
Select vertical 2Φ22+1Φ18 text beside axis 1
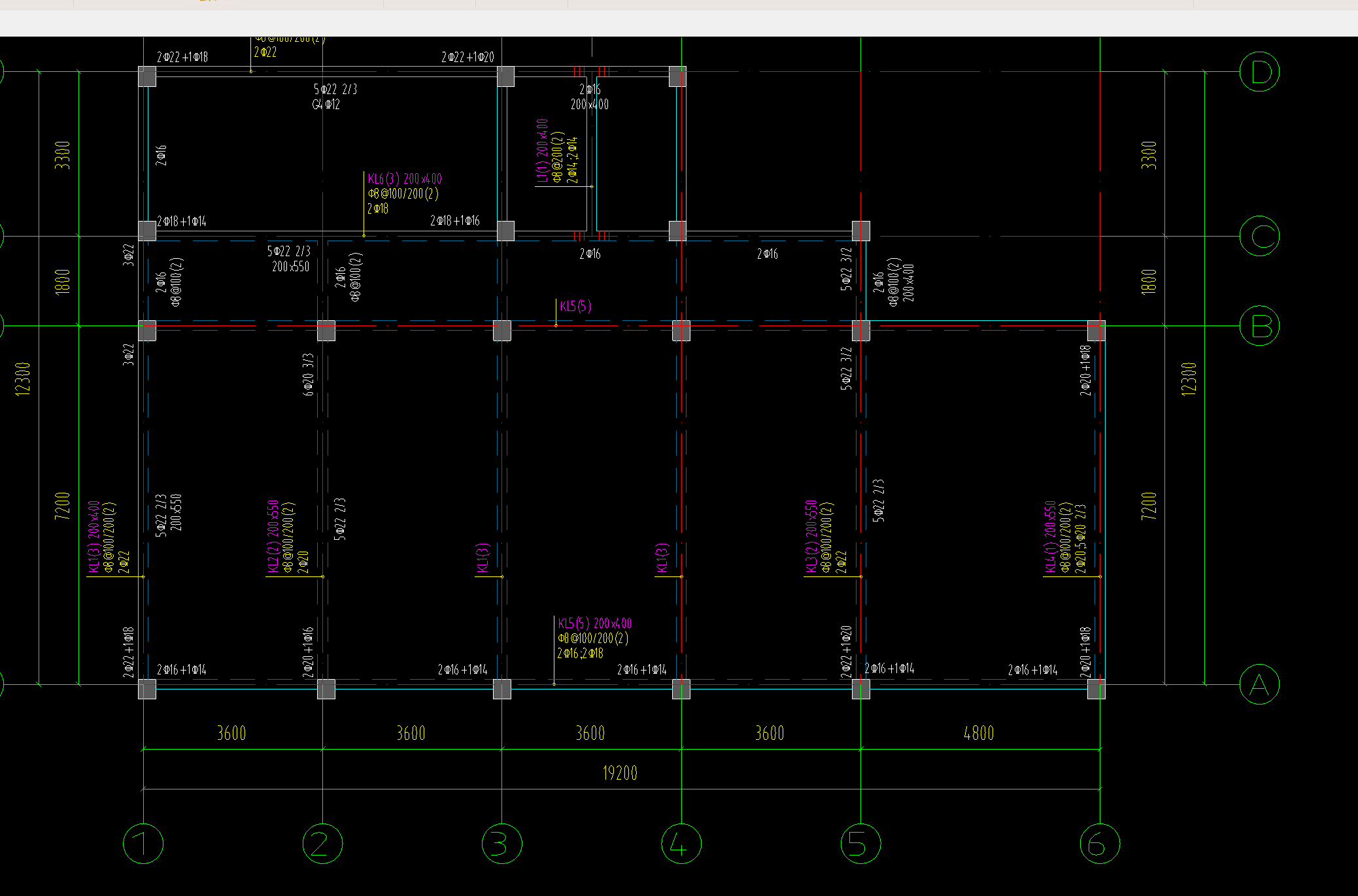(x=129, y=652)
